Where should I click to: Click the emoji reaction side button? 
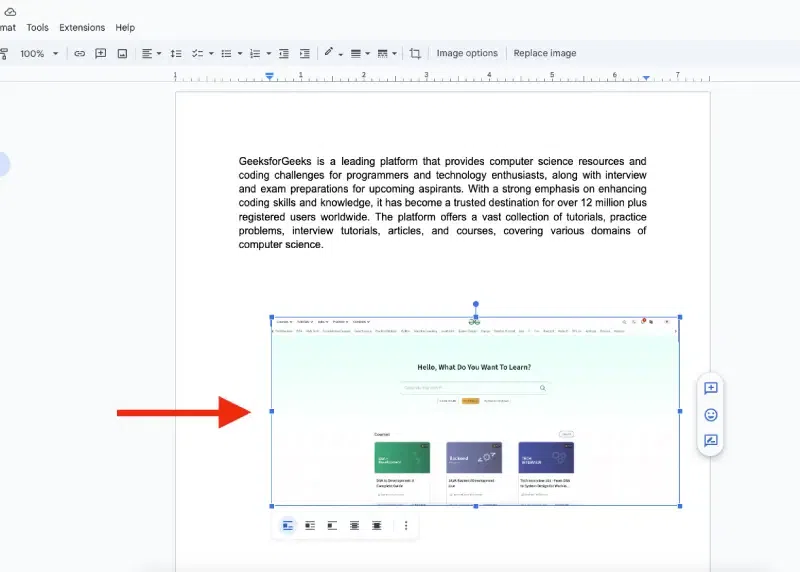pos(711,415)
